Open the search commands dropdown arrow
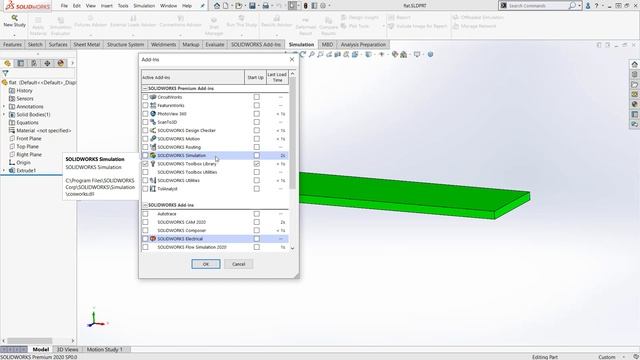This screenshot has height=360, width=640. (x=580, y=6)
